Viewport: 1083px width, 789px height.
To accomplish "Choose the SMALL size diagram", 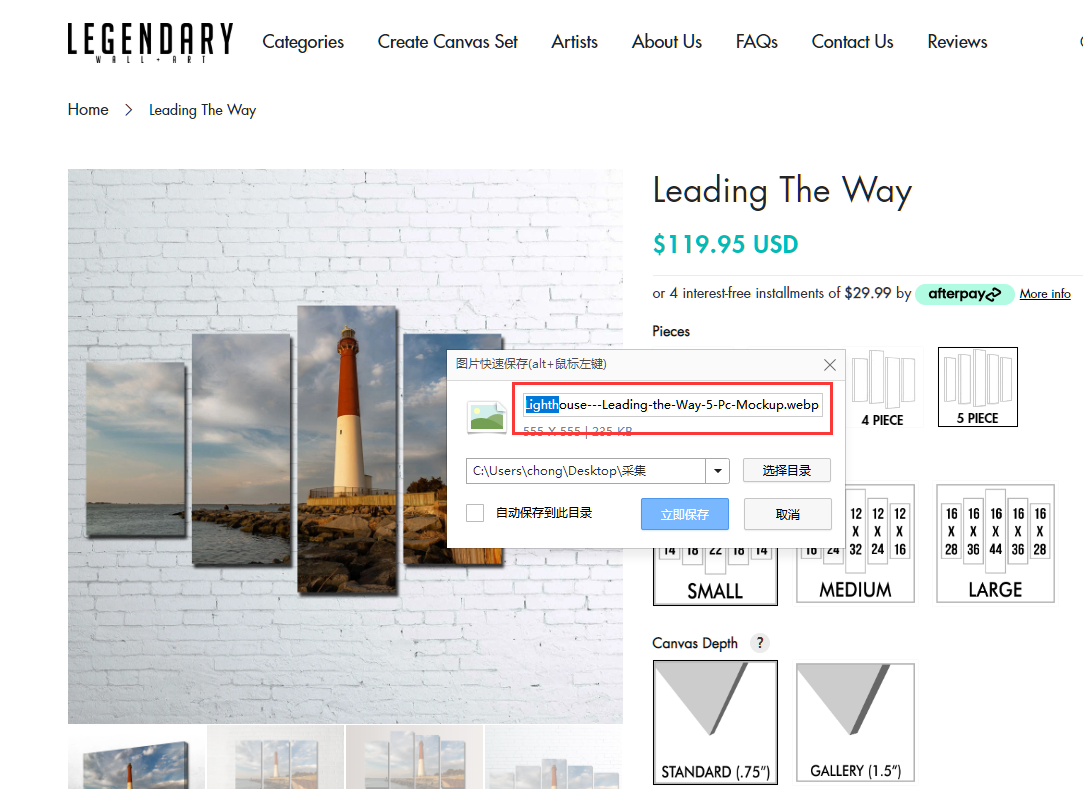I will [715, 576].
